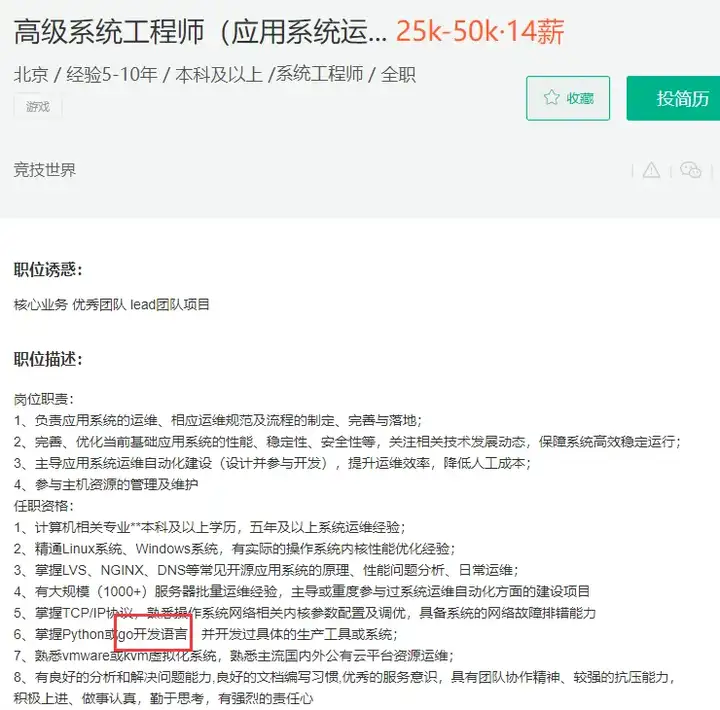
Task: Submit a resume with the 投简历 button
Action: coord(673,98)
